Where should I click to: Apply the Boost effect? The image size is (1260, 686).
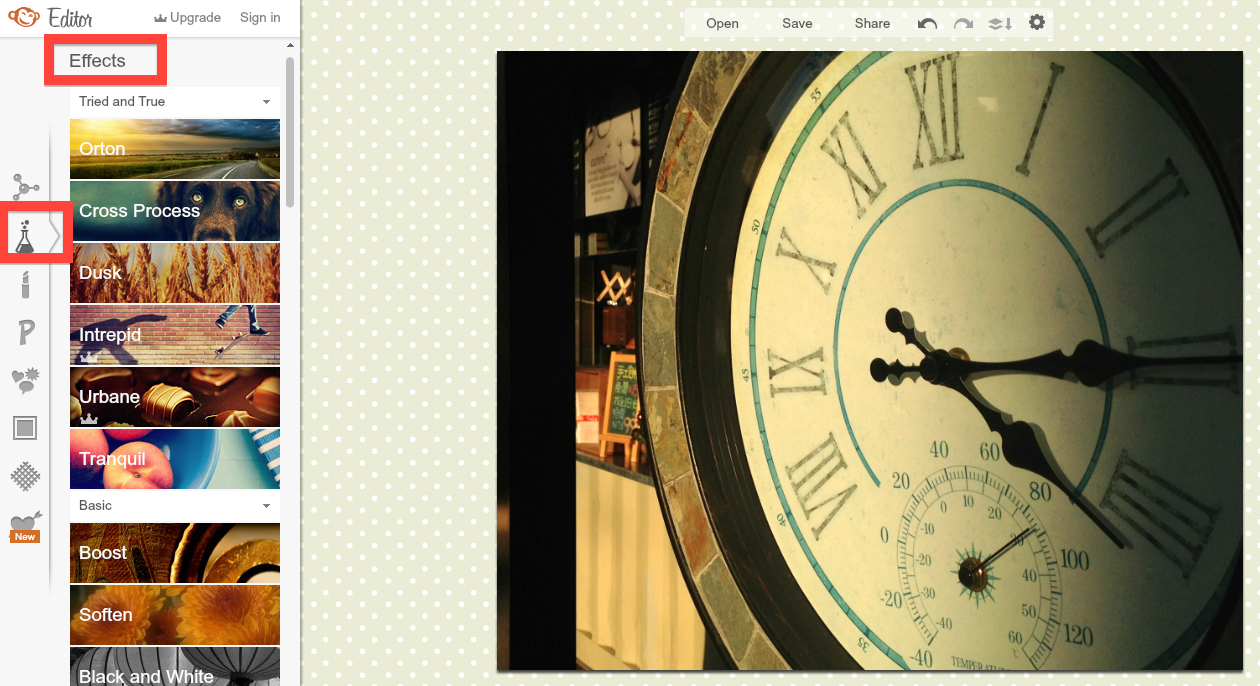click(175, 553)
